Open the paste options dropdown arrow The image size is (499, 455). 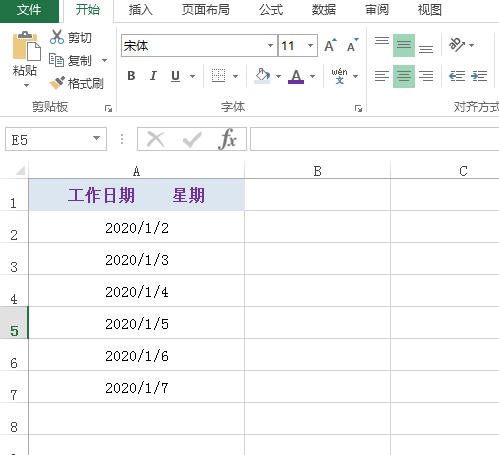pos(26,86)
